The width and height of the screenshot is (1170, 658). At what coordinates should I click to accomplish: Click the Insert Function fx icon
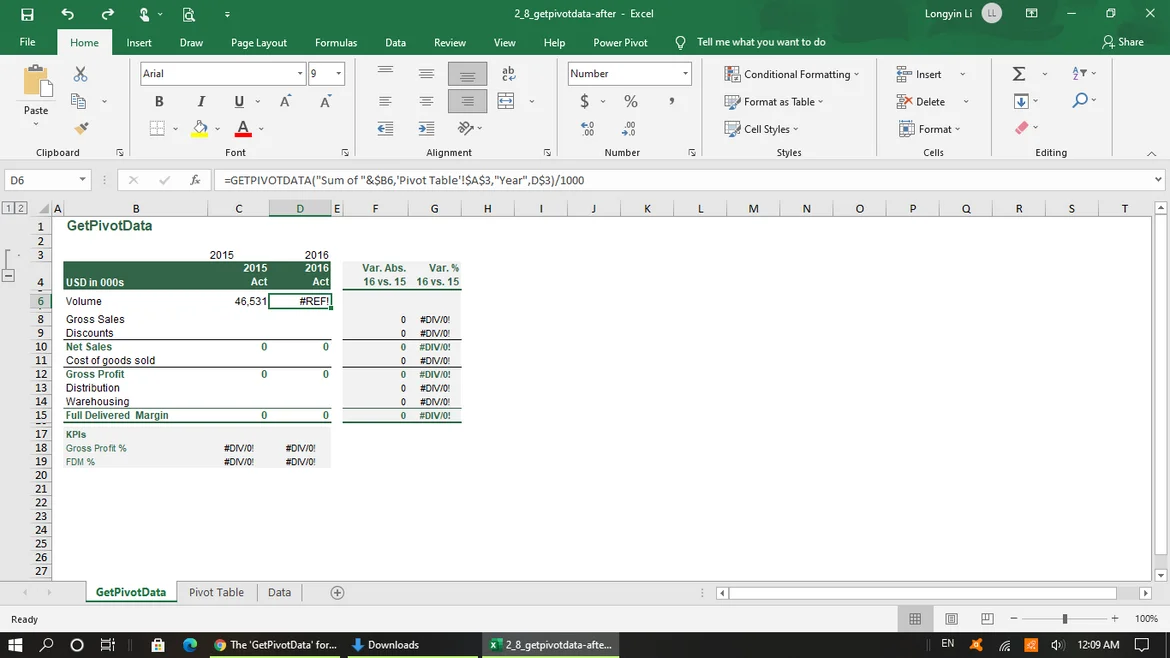(x=195, y=181)
